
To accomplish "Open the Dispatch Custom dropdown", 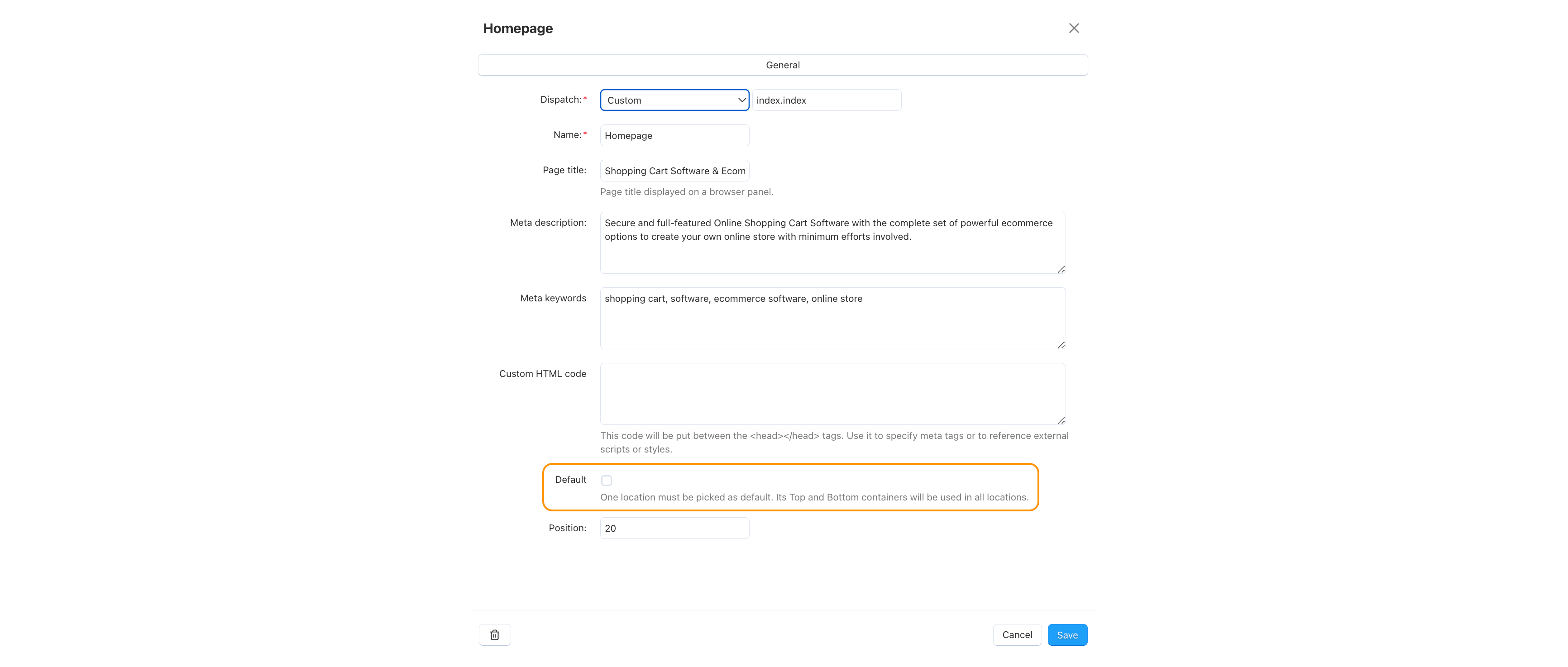I will pos(674,100).
